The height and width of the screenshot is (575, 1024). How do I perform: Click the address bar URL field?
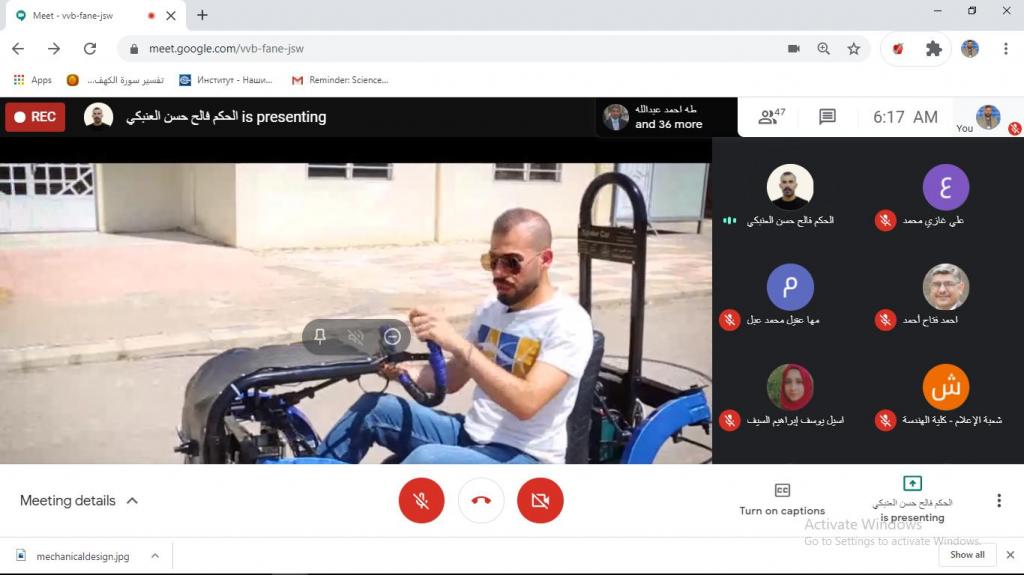[450, 48]
